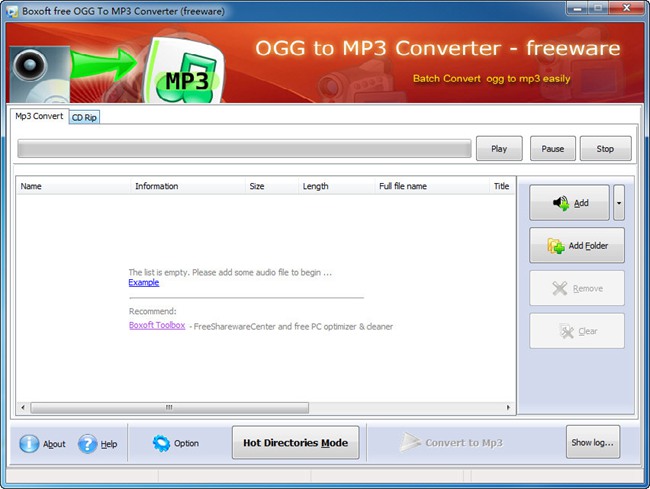This screenshot has height=489, width=650.
Task: Minimize the converter window
Action: point(577,8)
